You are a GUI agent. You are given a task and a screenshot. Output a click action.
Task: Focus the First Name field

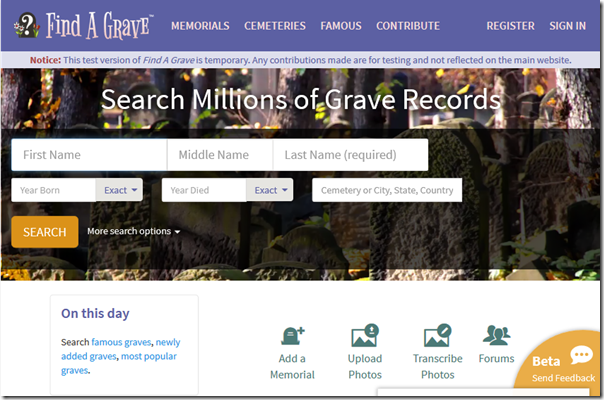pos(89,155)
